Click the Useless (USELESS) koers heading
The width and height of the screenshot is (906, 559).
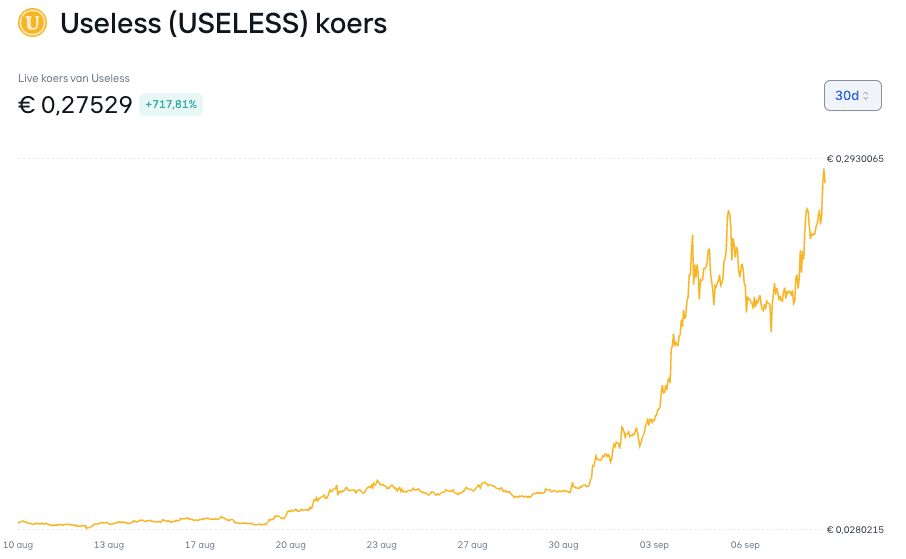point(224,23)
